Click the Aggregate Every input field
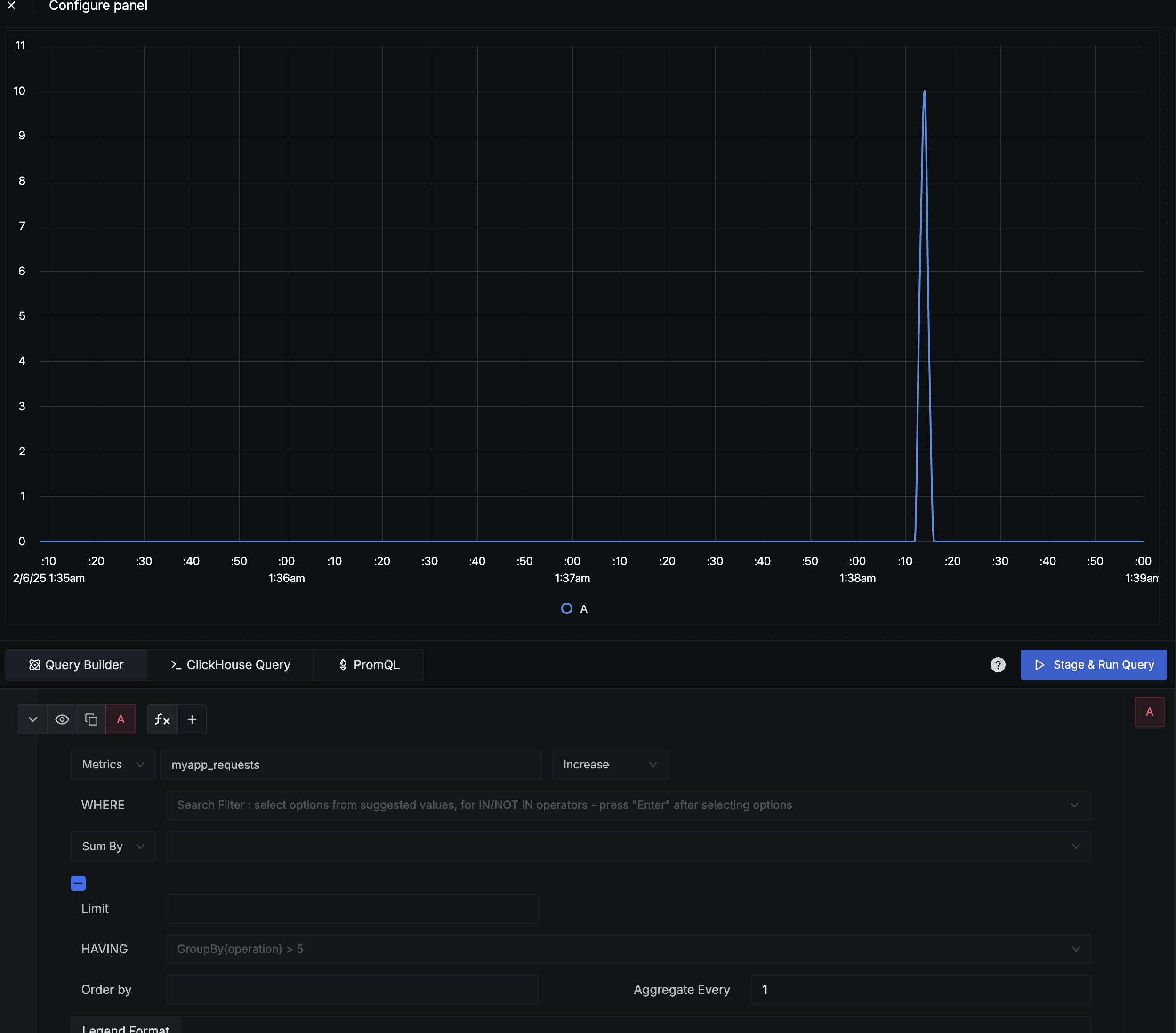Viewport: 1176px width, 1033px height. (920, 990)
